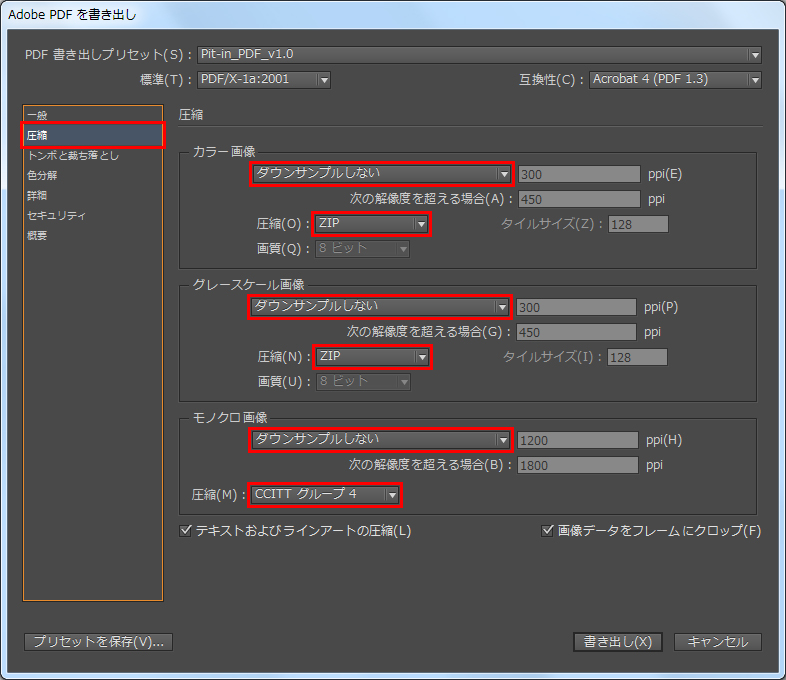
Task: Select 概要 category in sidebar
Action: point(37,235)
